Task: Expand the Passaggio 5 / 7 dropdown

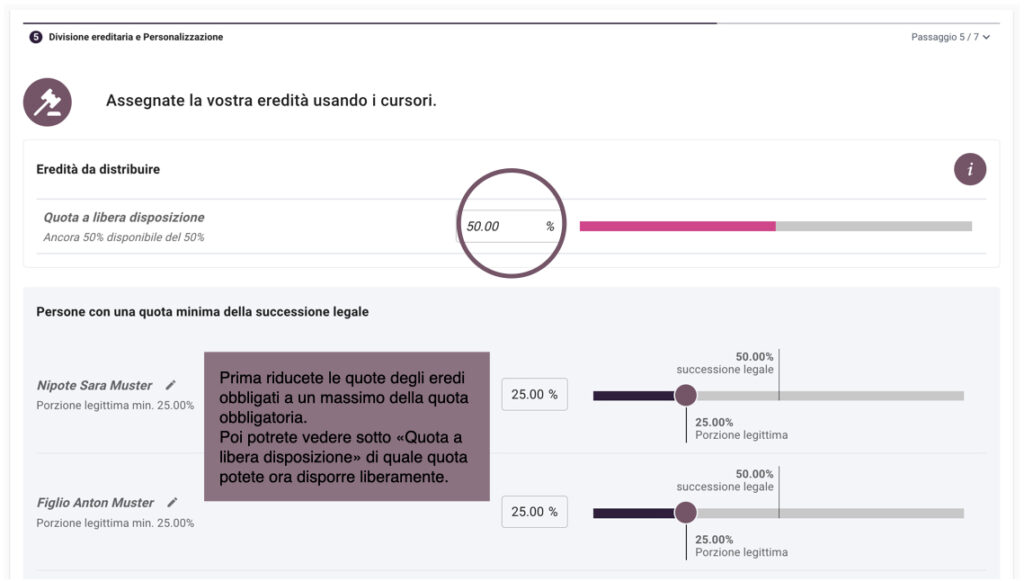Action: pyautogui.click(x=950, y=37)
